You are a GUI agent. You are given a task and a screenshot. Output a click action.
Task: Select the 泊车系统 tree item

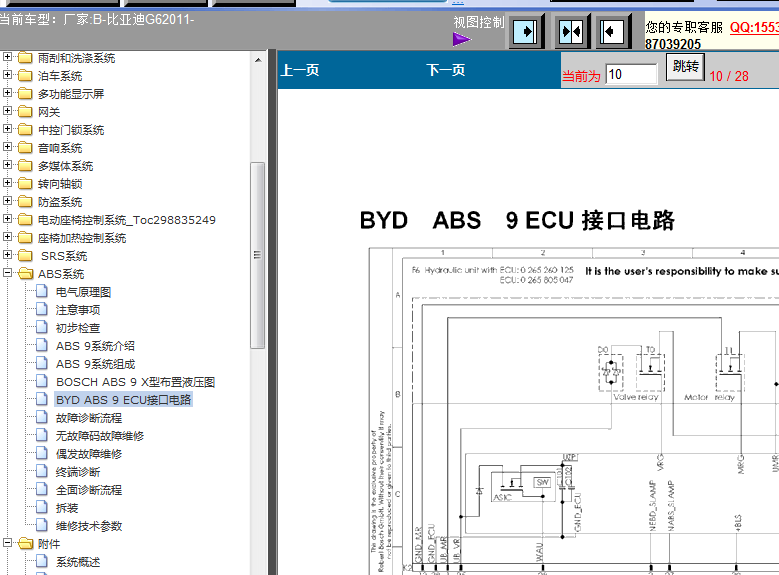(60, 76)
